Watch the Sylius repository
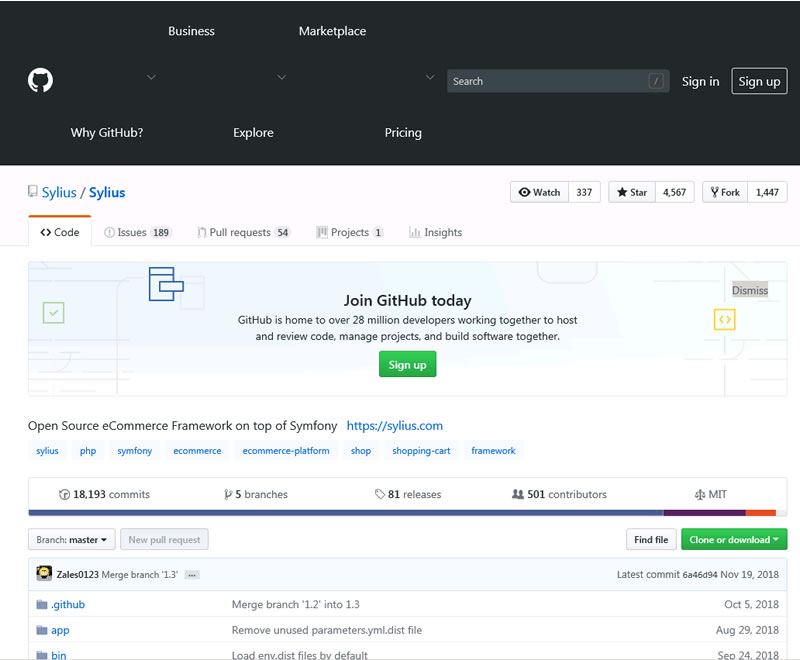This screenshot has width=800, height=660. coord(538,192)
